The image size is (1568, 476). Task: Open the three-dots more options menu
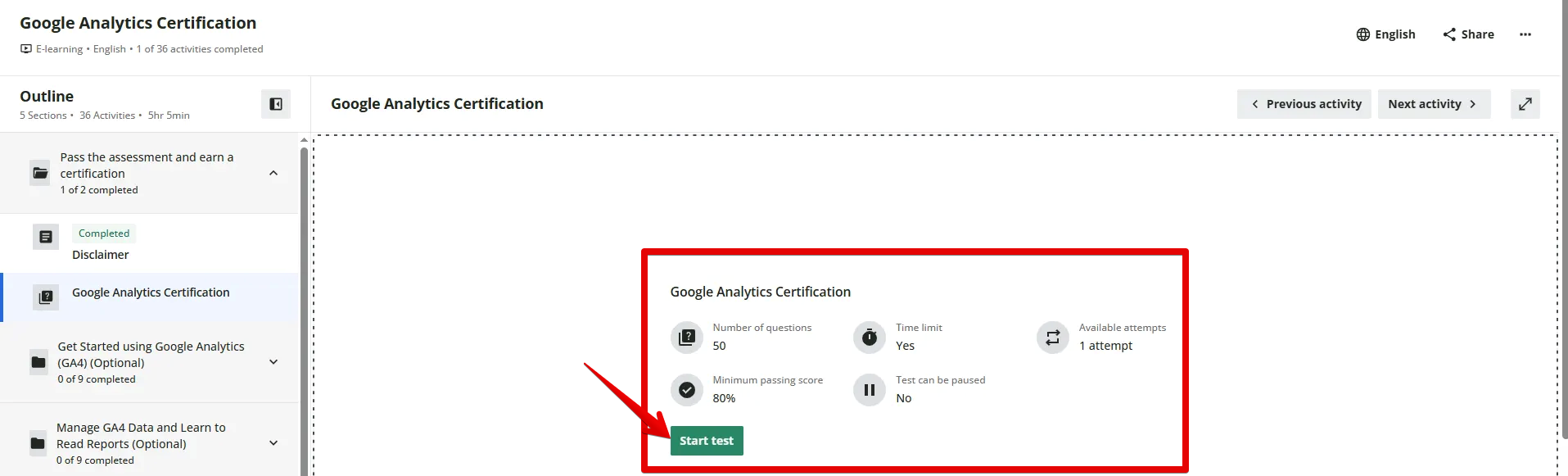point(1525,34)
